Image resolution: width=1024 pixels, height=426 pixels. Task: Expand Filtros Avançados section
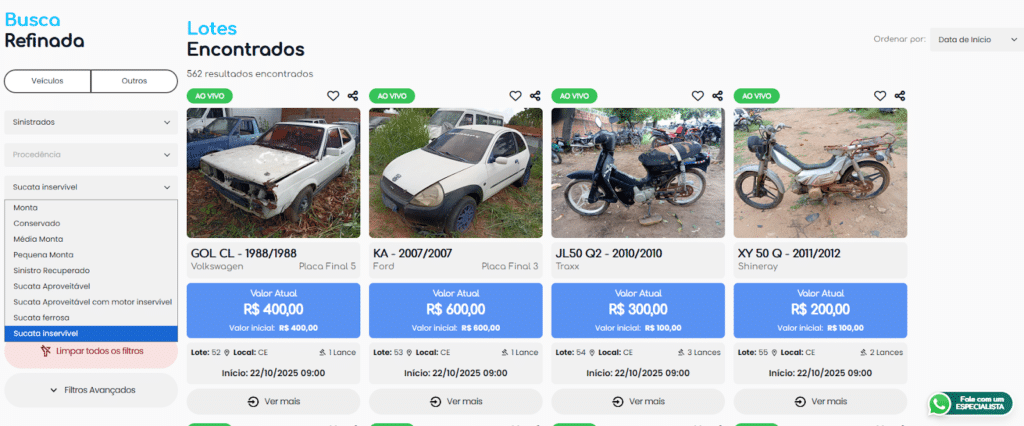click(x=91, y=390)
